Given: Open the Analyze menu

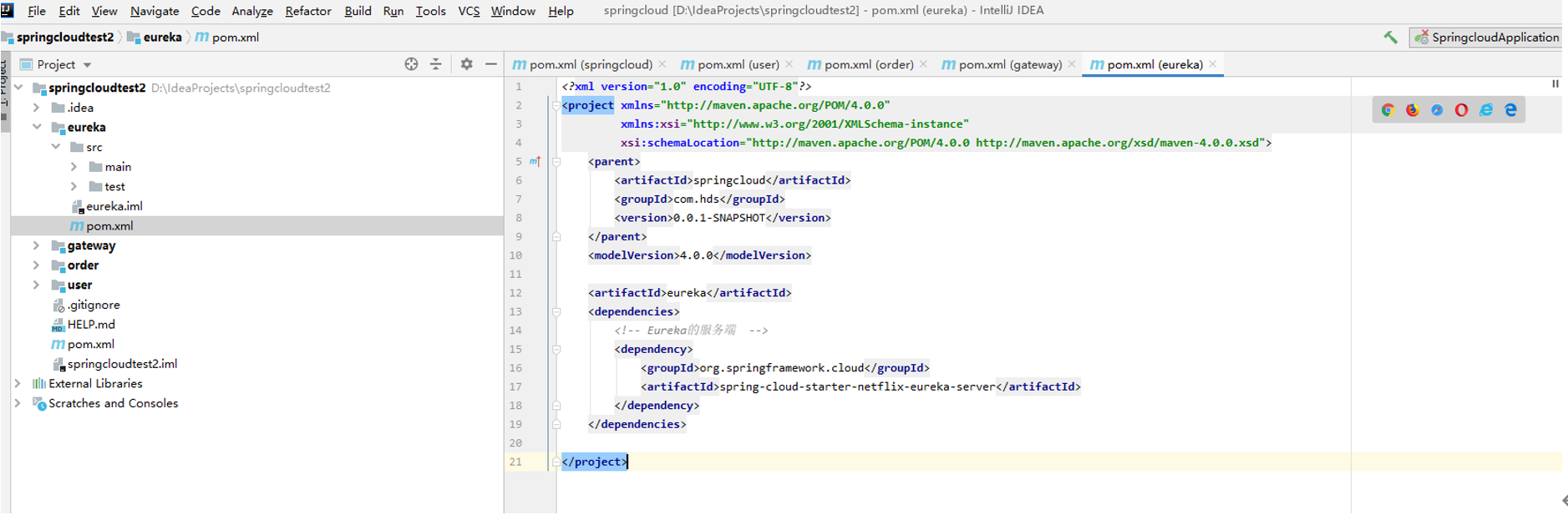Looking at the screenshot, I should 252,11.
